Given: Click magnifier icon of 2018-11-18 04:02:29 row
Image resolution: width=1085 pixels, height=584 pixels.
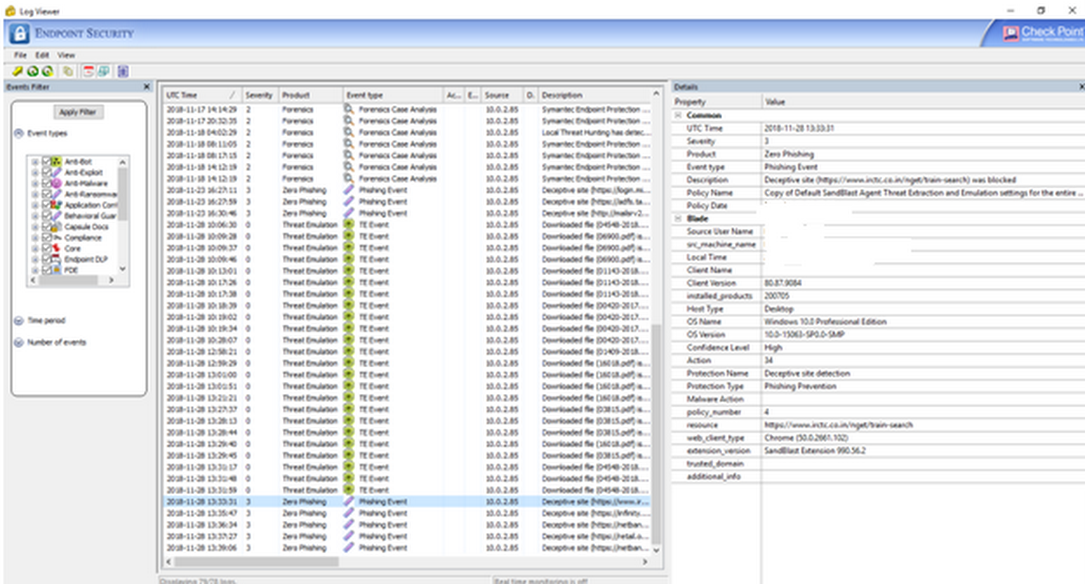Looking at the screenshot, I should (x=349, y=132).
